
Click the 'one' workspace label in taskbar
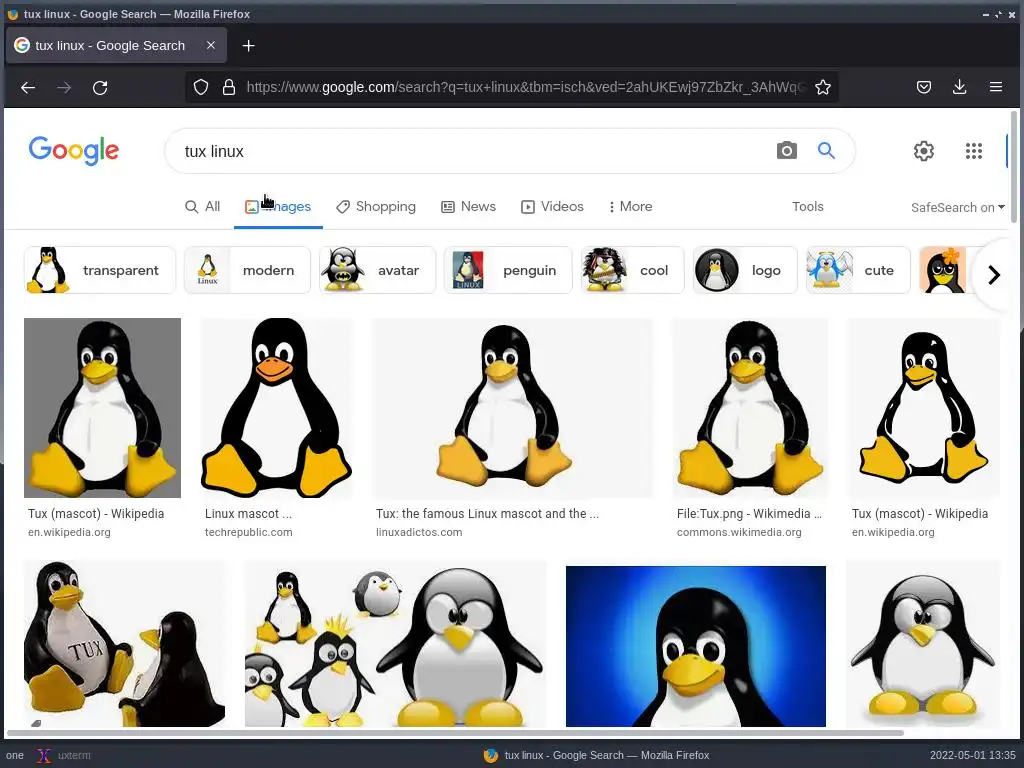tap(14, 756)
